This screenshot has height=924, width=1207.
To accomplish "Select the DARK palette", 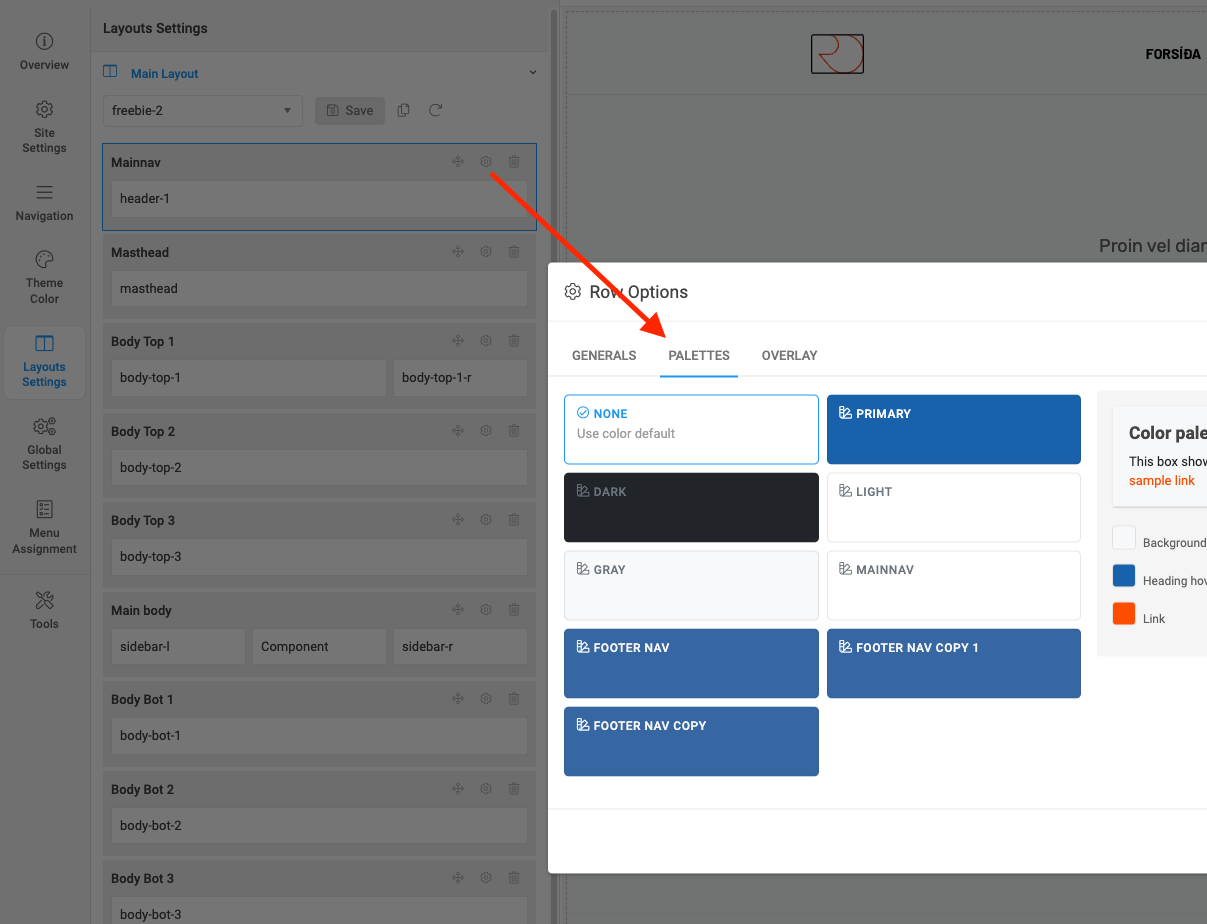I will tap(691, 507).
